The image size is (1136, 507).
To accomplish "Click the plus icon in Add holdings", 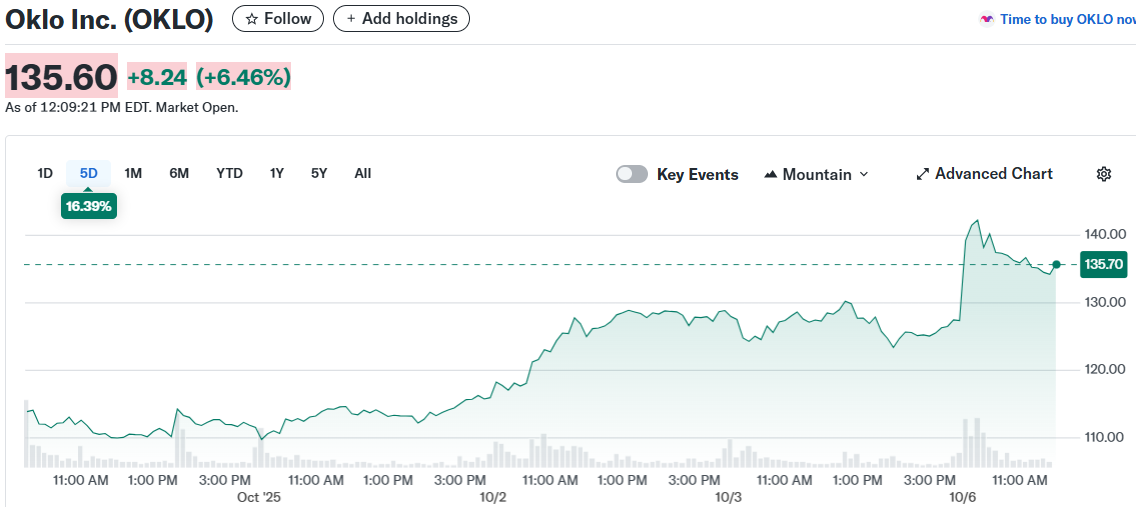I will [351, 19].
